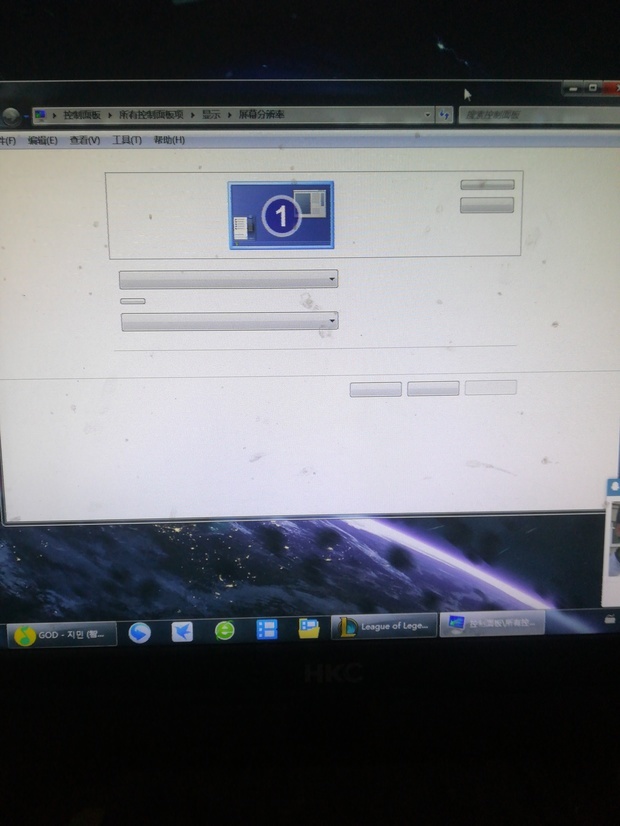
Task: Open the orientation dropdown under the small blank button
Action: pos(230,321)
